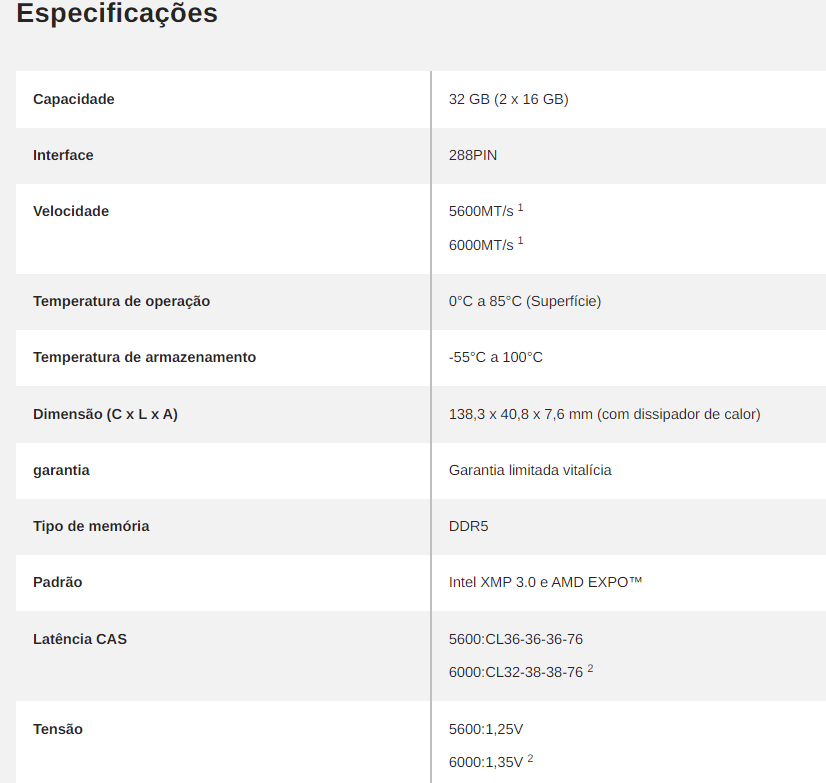Open footnote 1 next to 6000MT/s
Screen dimensions: 826x783
click(x=520, y=241)
